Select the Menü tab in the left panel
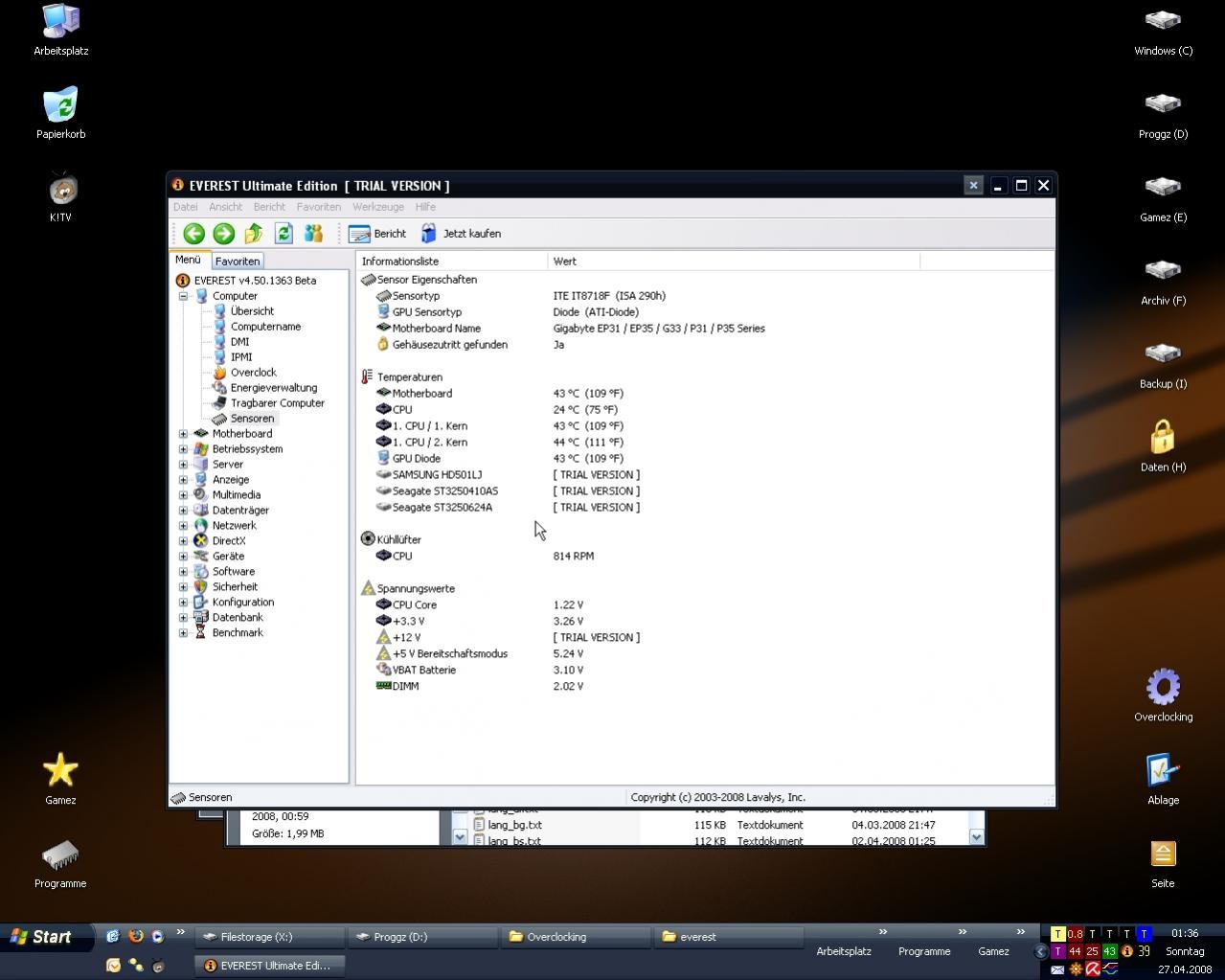 [188, 260]
